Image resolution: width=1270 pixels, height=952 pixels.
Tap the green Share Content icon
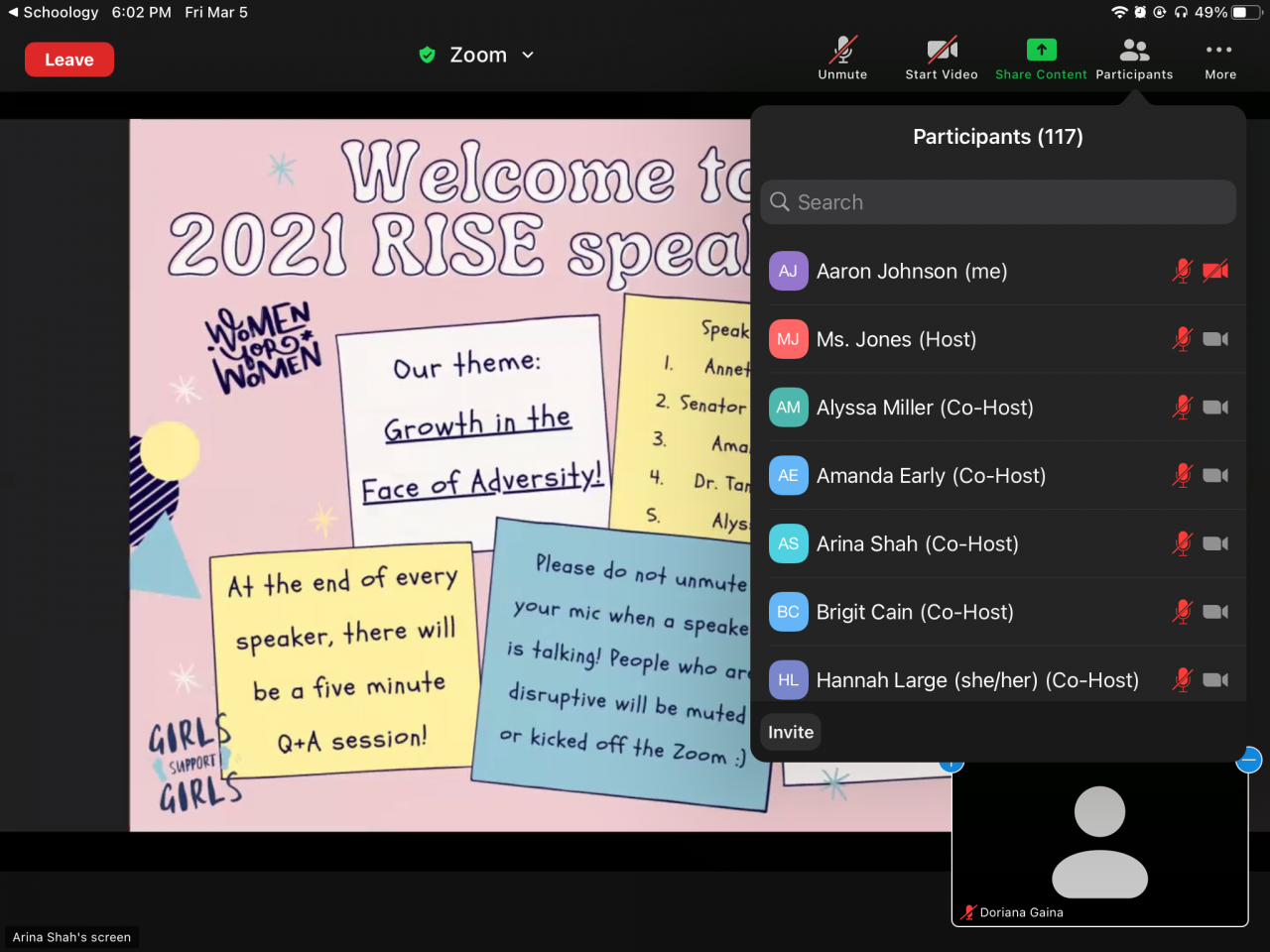(x=1041, y=50)
